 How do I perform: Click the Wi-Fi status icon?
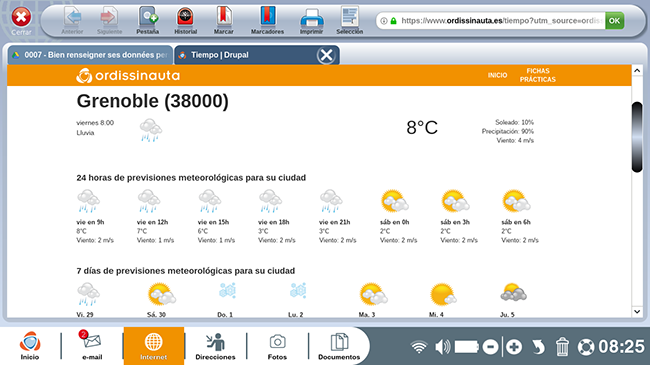(419, 347)
